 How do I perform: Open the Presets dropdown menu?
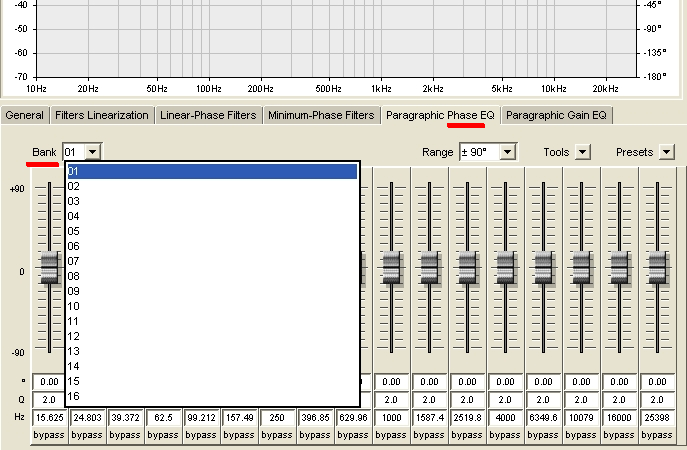pos(666,152)
